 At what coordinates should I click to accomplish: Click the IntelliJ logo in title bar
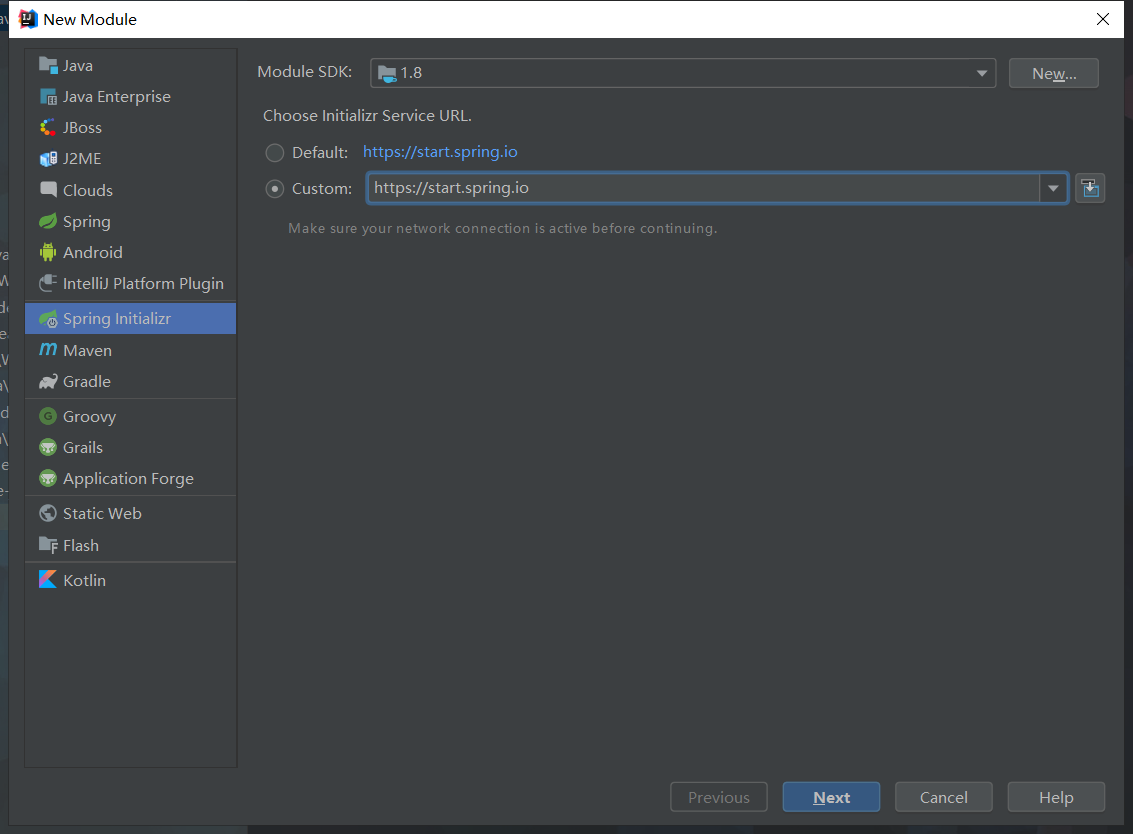(x=27, y=19)
